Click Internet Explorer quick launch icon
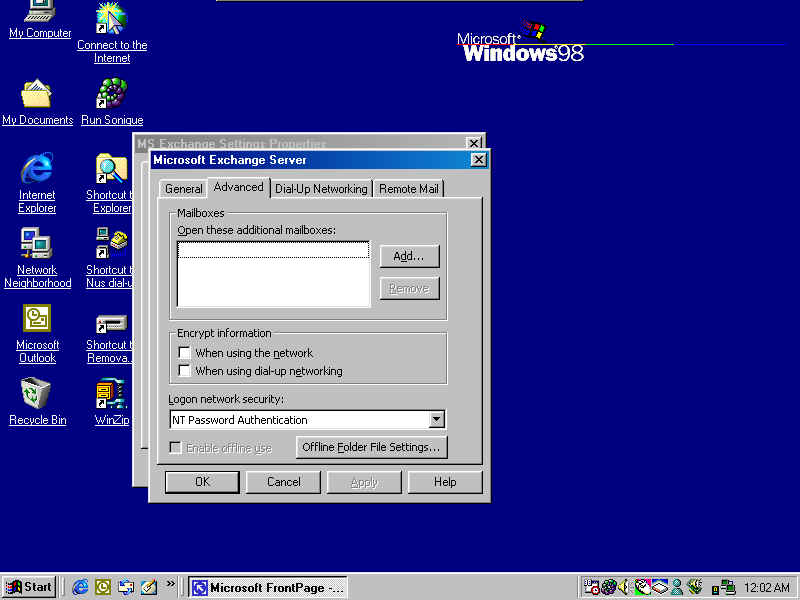The image size is (800, 600). coord(80,587)
